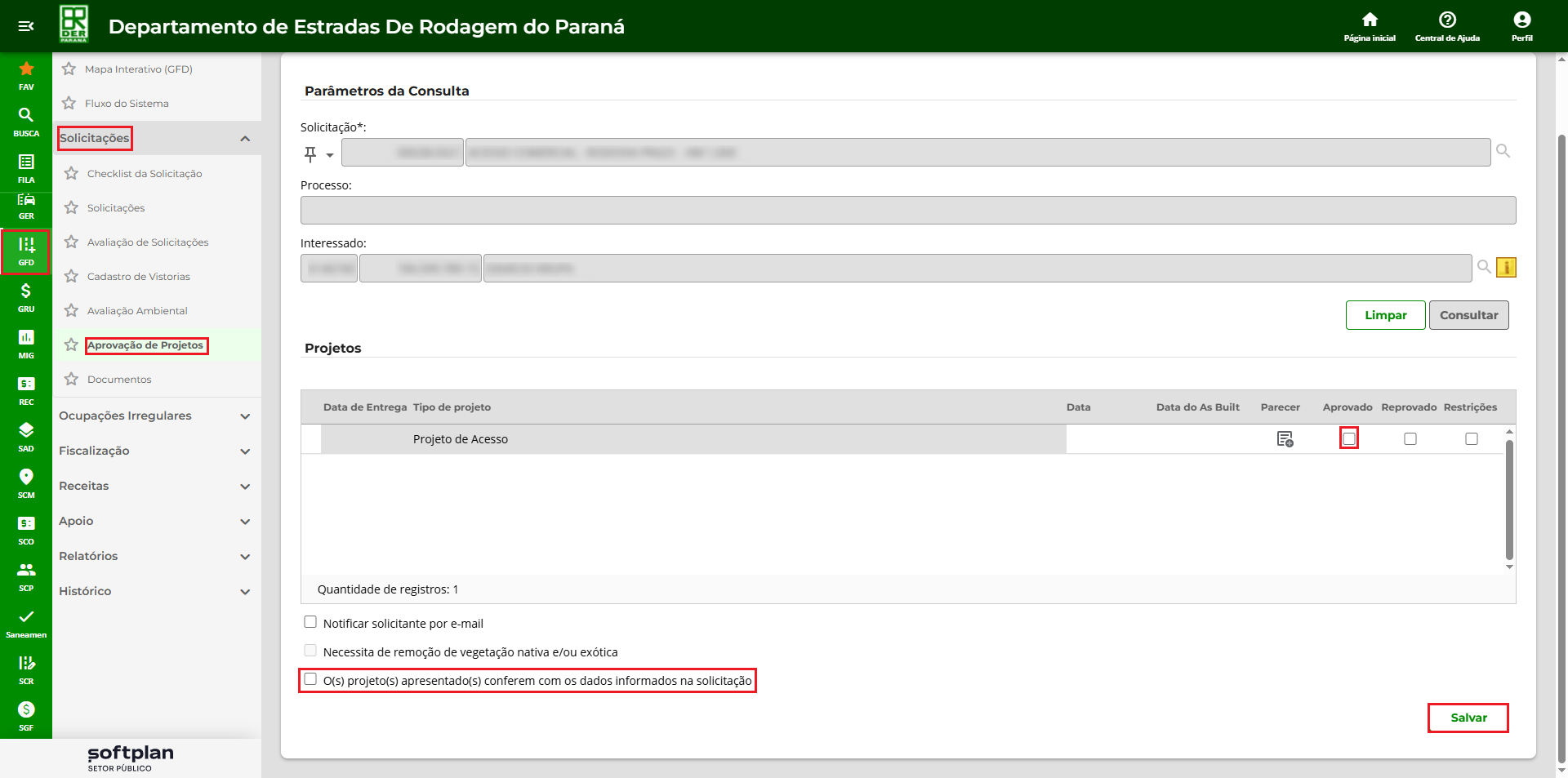The image size is (1568, 778).
Task: Check the Reprovado box for Projeto de Acesso
Action: (1410, 439)
